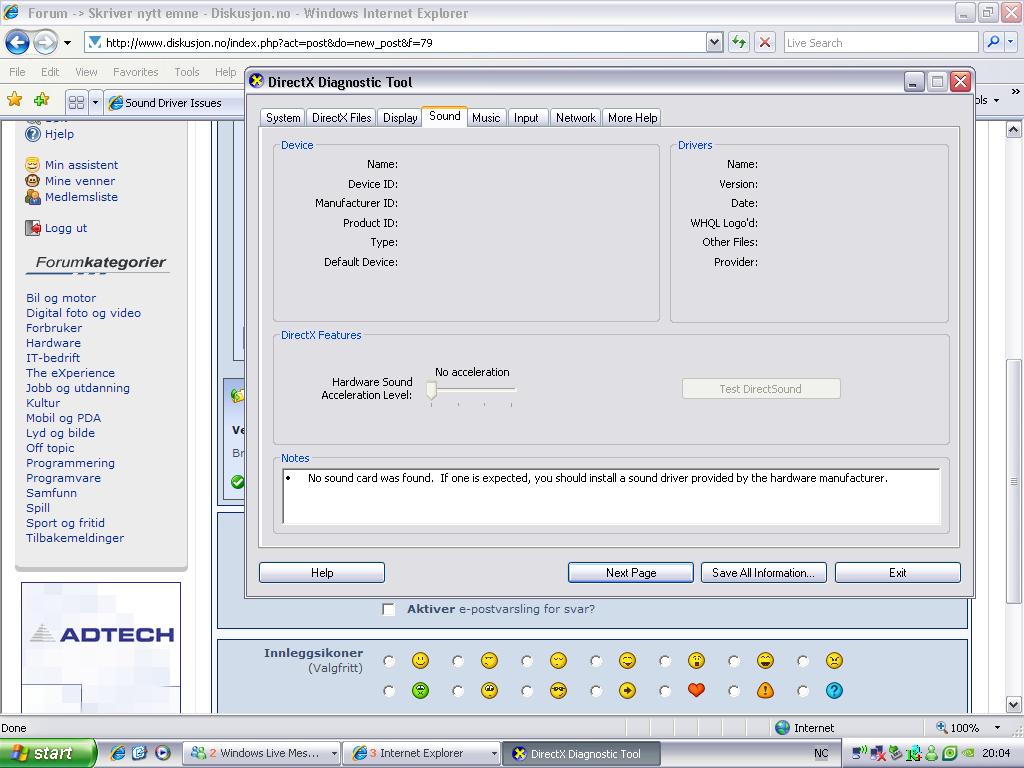Viewport: 1024px width, 768px height.
Task: Select the orange warning triangle icon radio
Action: pyautogui.click(x=733, y=690)
